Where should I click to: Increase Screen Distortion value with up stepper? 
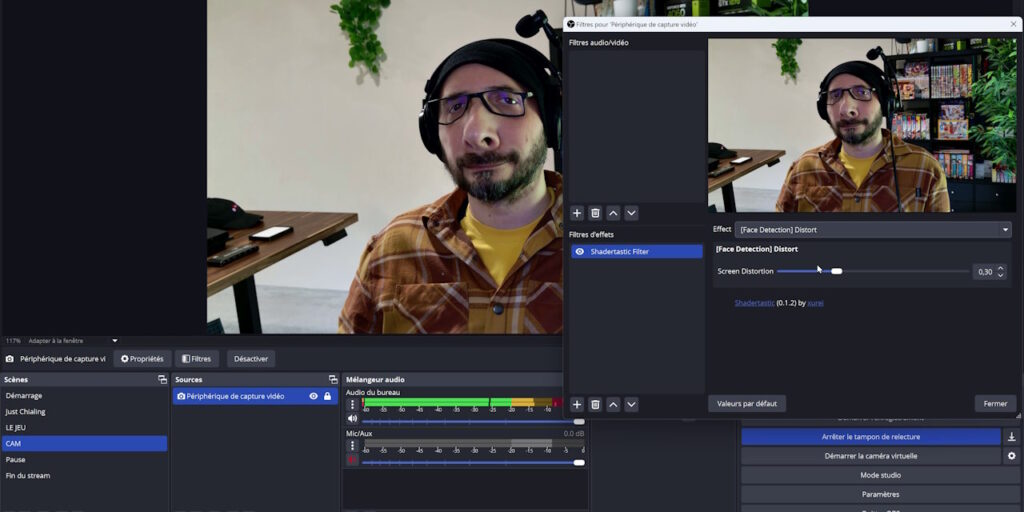tap(1000, 268)
